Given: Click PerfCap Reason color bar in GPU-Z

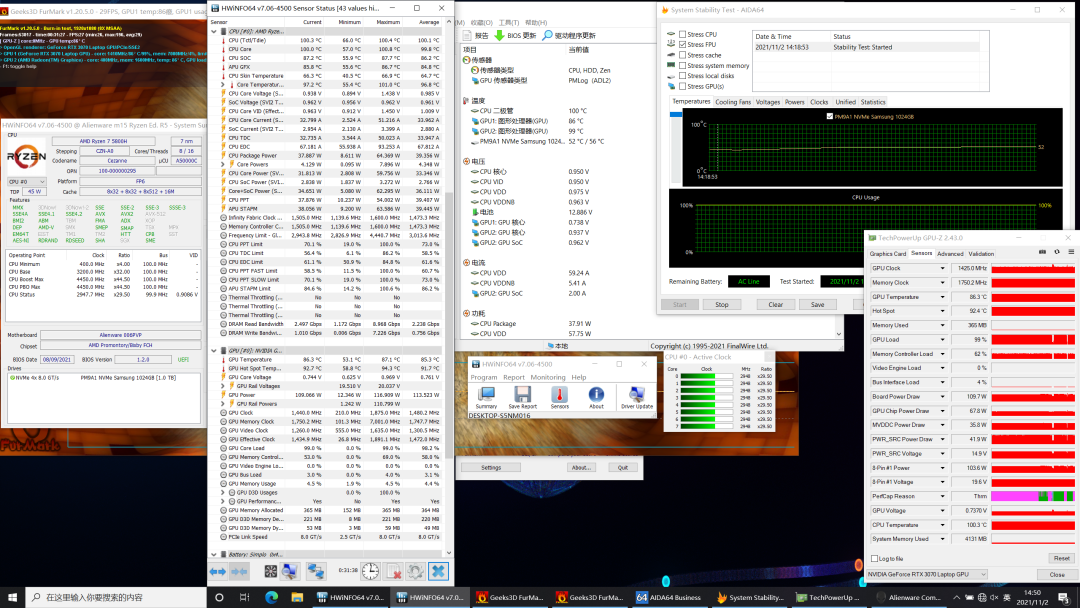Looking at the screenshot, I should click(x=1033, y=496).
